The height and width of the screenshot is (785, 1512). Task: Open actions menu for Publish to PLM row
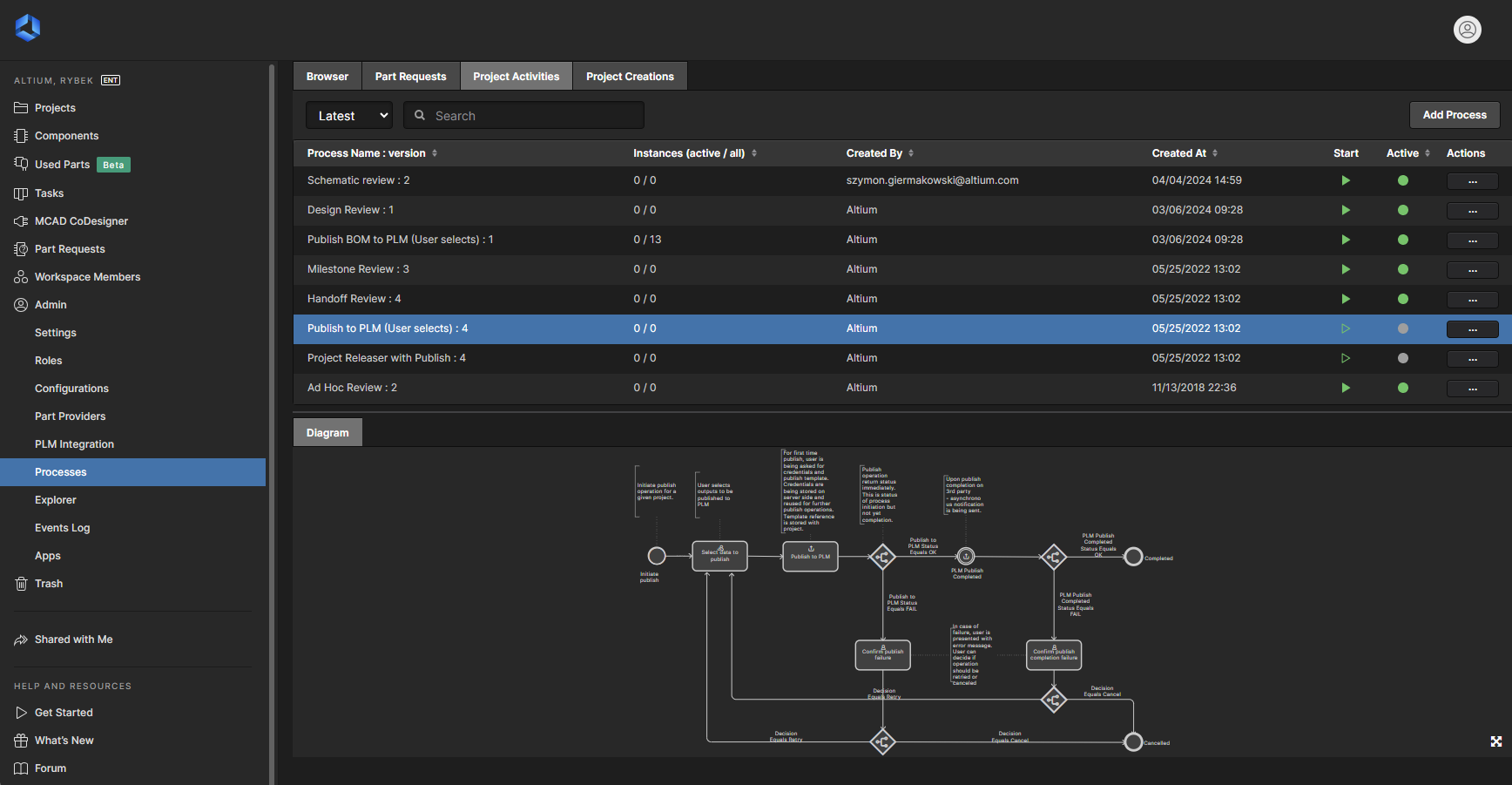click(x=1473, y=329)
